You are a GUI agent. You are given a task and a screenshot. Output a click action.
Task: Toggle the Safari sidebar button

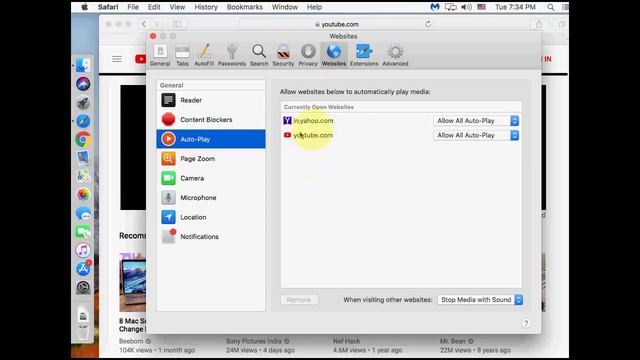click(x=177, y=24)
